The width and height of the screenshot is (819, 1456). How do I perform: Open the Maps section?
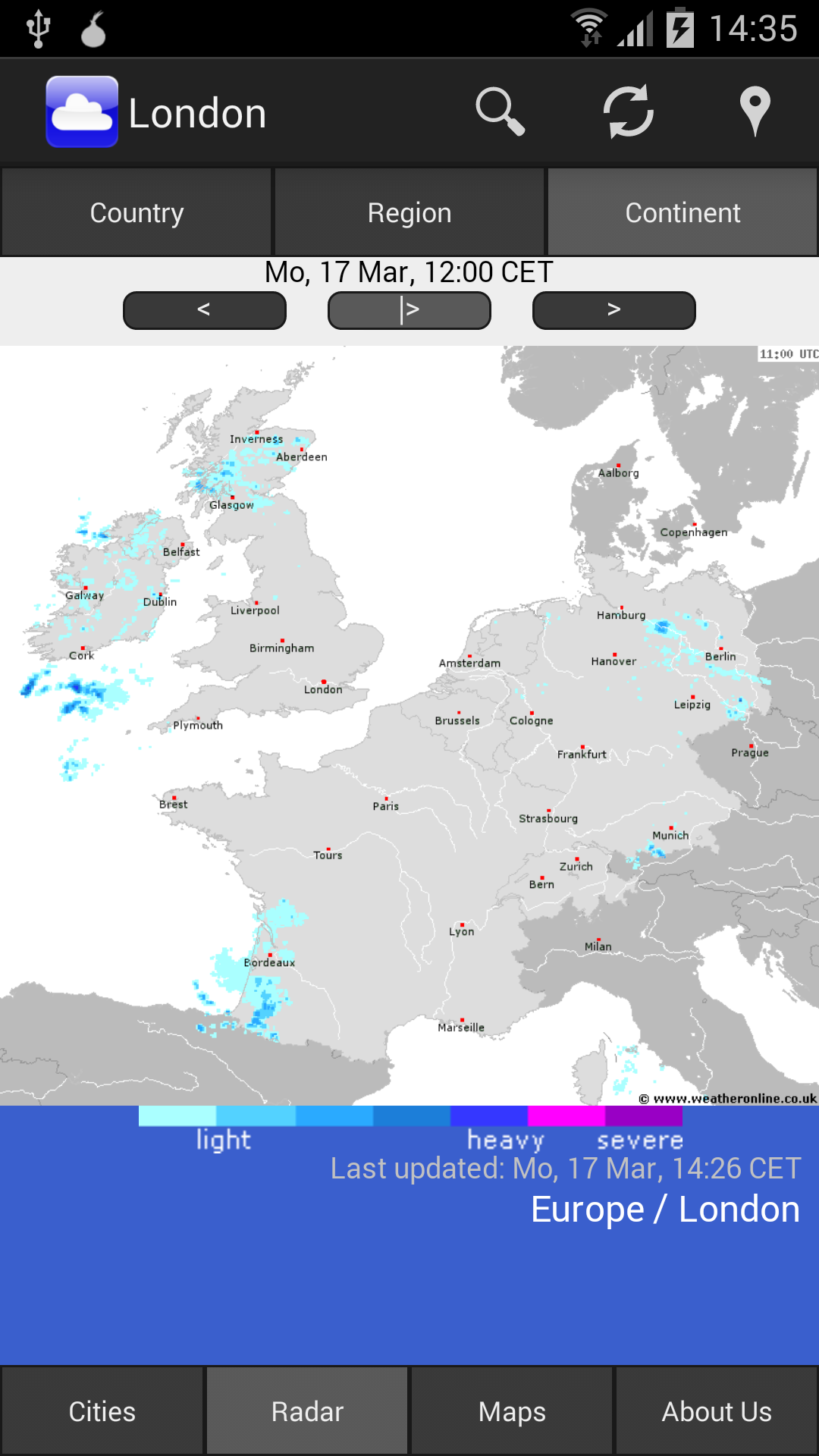[x=512, y=1411]
